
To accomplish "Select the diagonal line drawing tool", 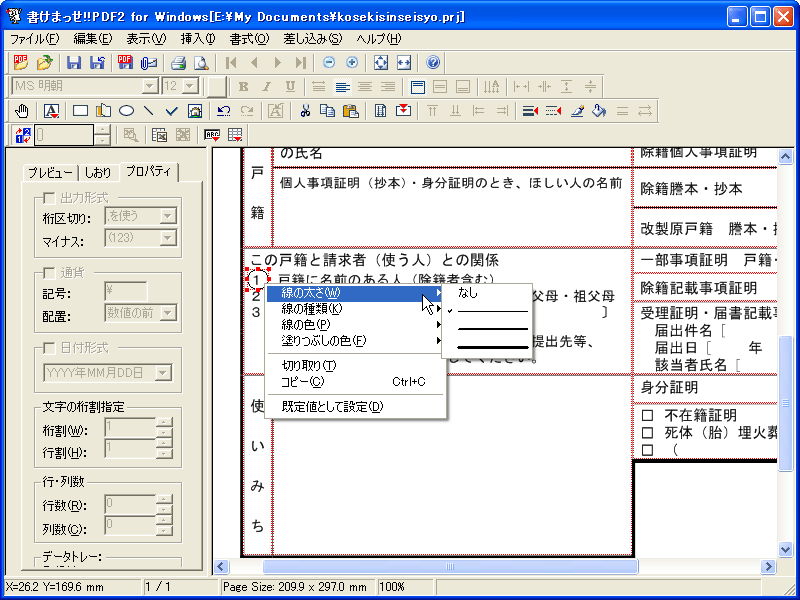I will (x=148, y=111).
